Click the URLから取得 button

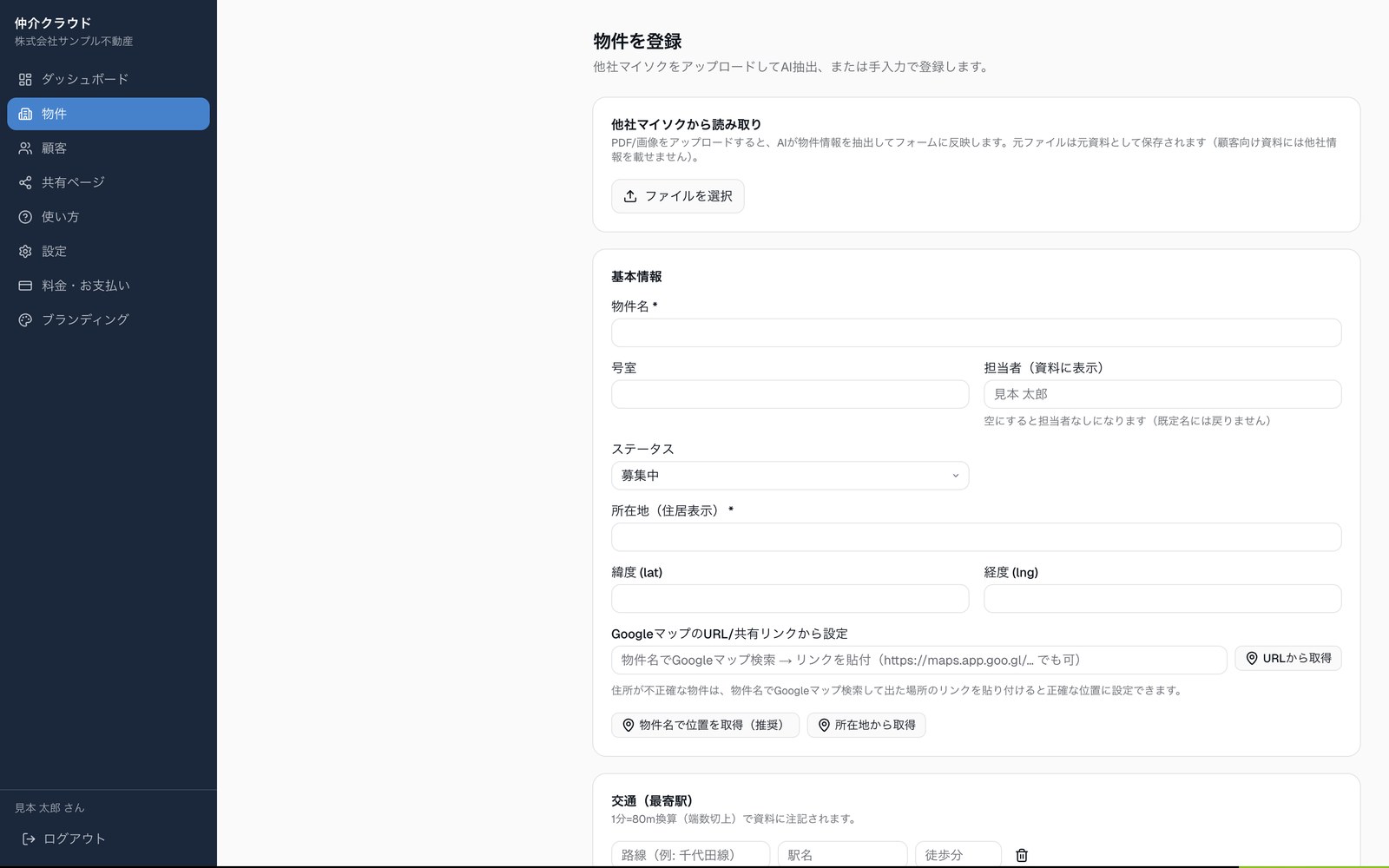click(x=1288, y=659)
